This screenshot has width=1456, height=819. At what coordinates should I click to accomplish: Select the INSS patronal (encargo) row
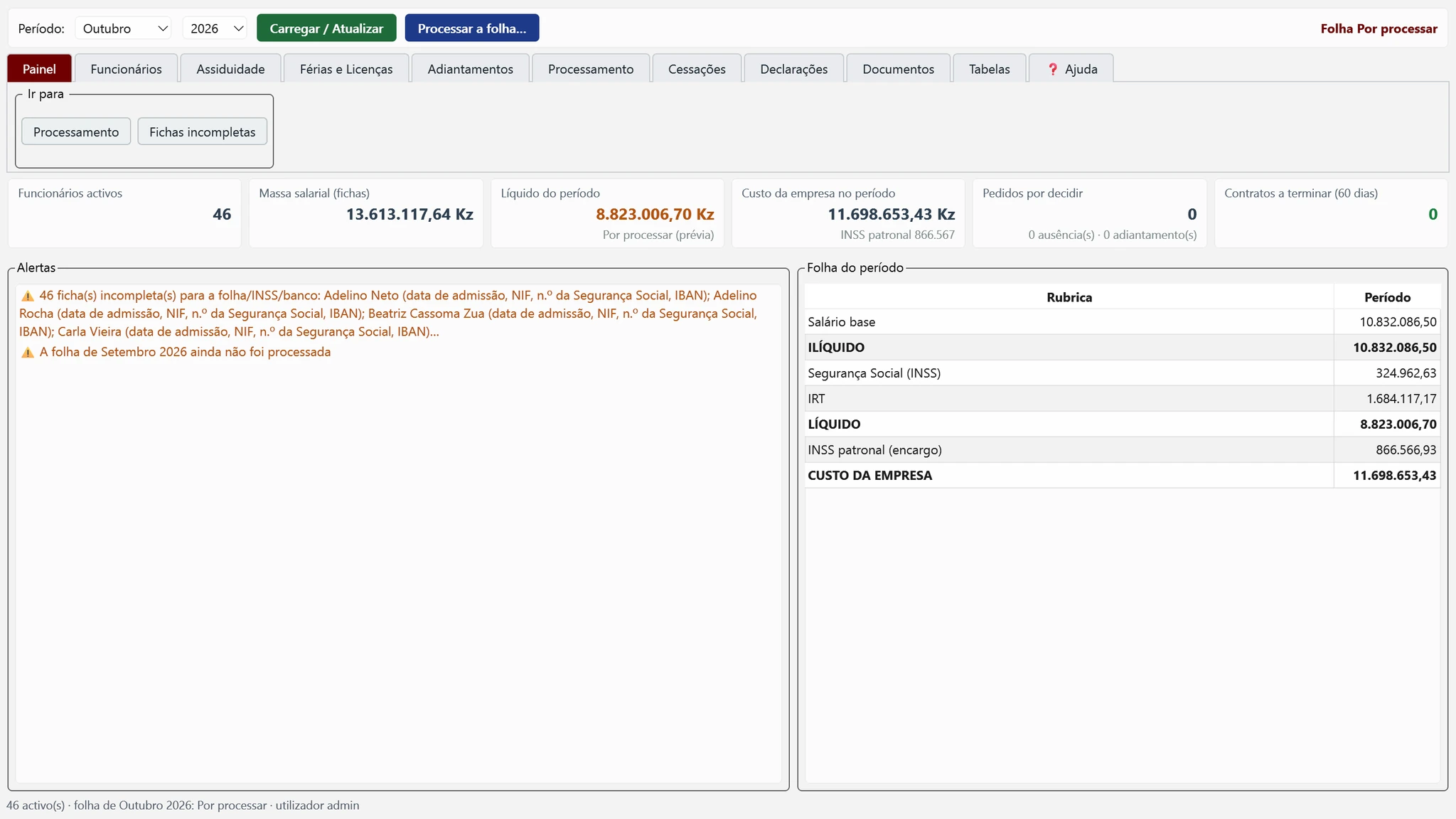[1123, 450]
